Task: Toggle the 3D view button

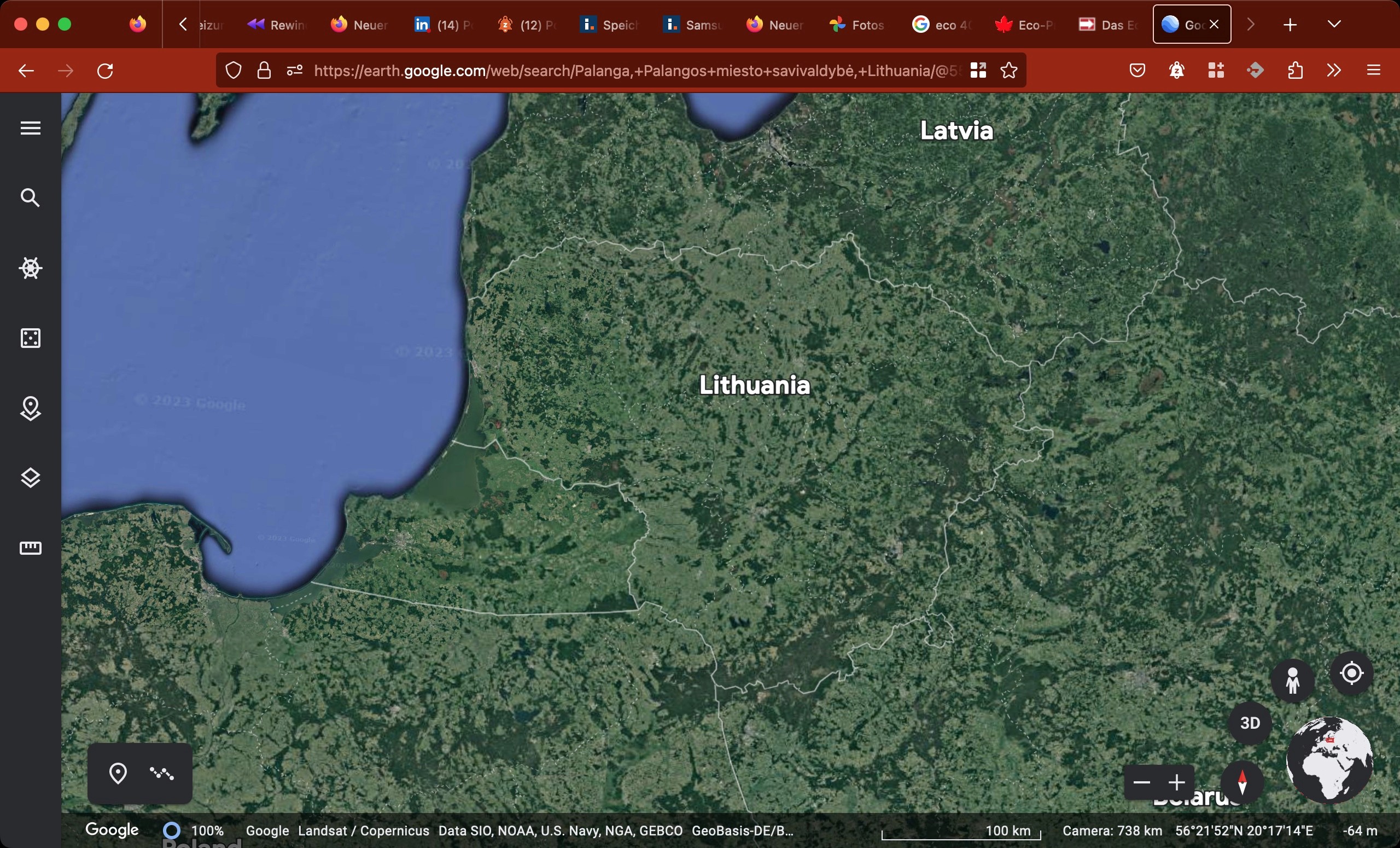Action: [x=1250, y=723]
